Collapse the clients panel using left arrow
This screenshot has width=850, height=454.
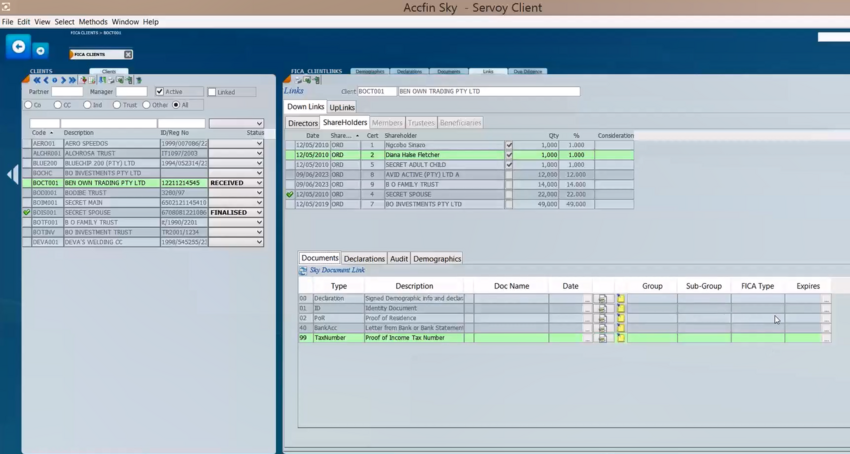13,175
